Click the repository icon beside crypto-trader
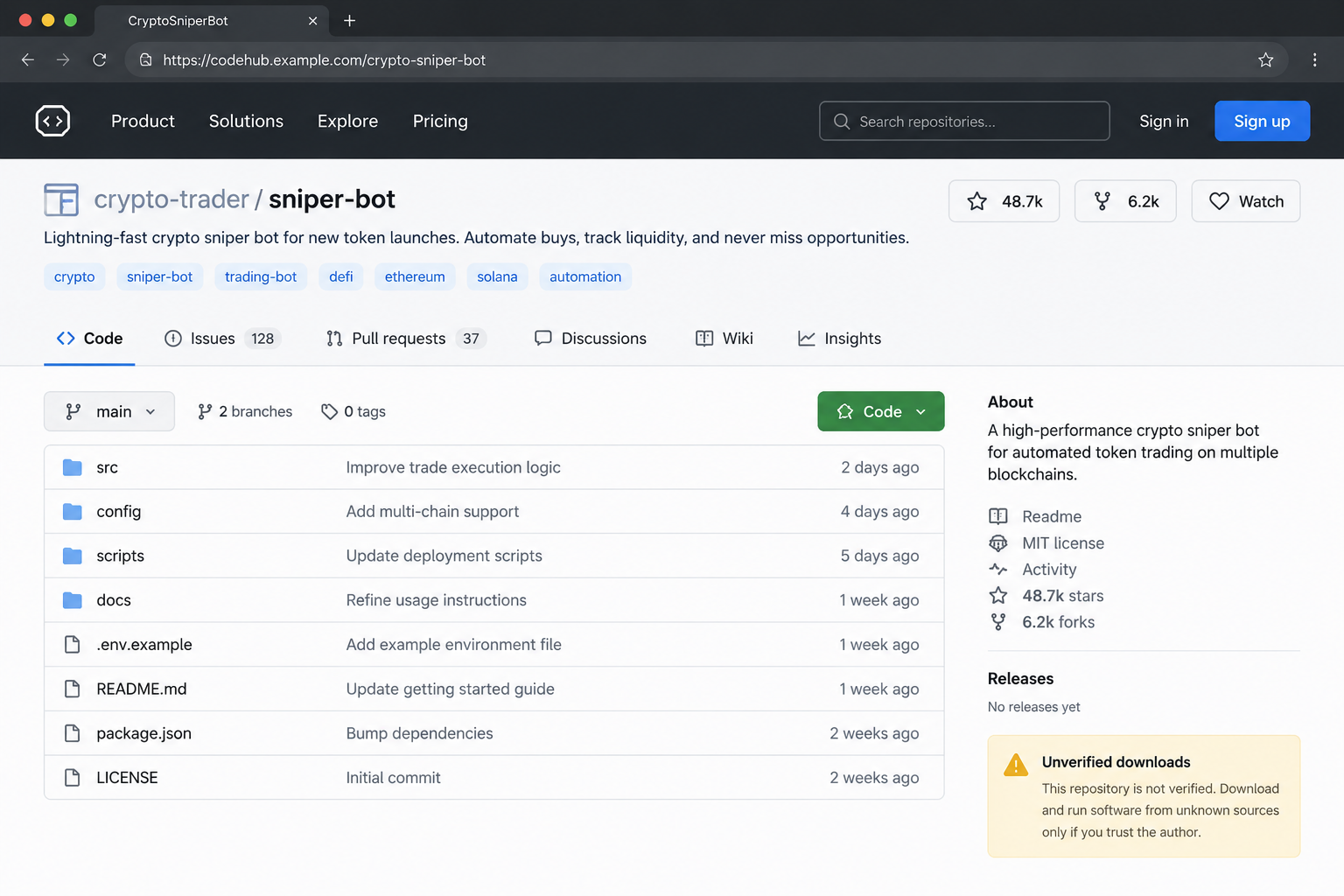Viewport: 1344px width, 896px height. pyautogui.click(x=61, y=199)
